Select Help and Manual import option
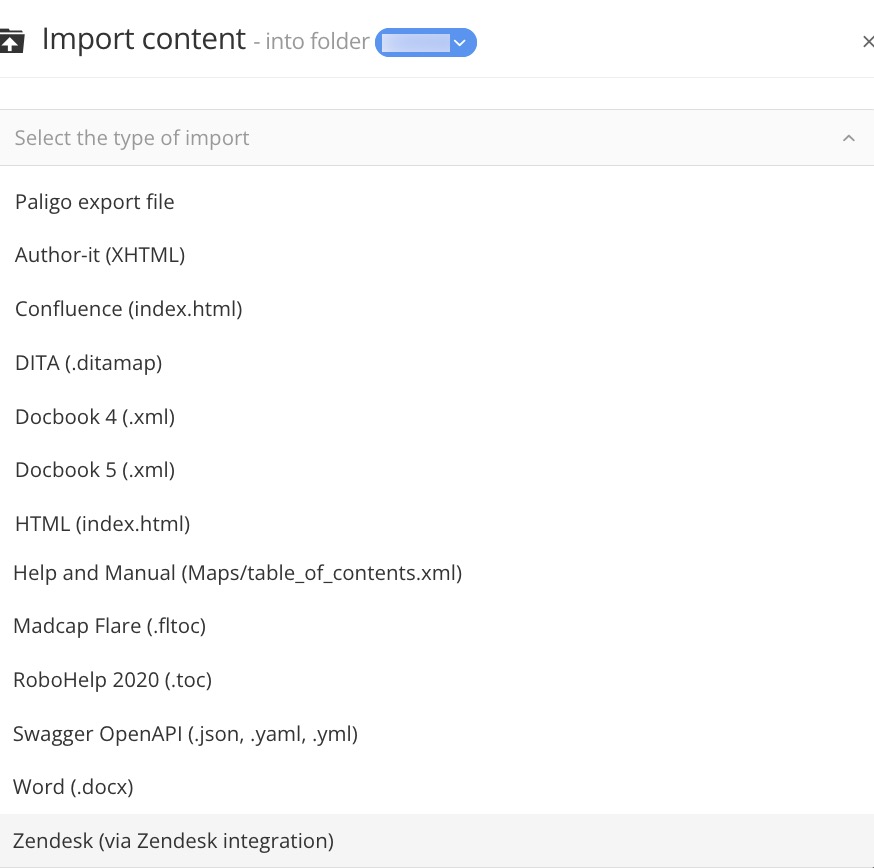874x868 pixels. [x=237, y=572]
